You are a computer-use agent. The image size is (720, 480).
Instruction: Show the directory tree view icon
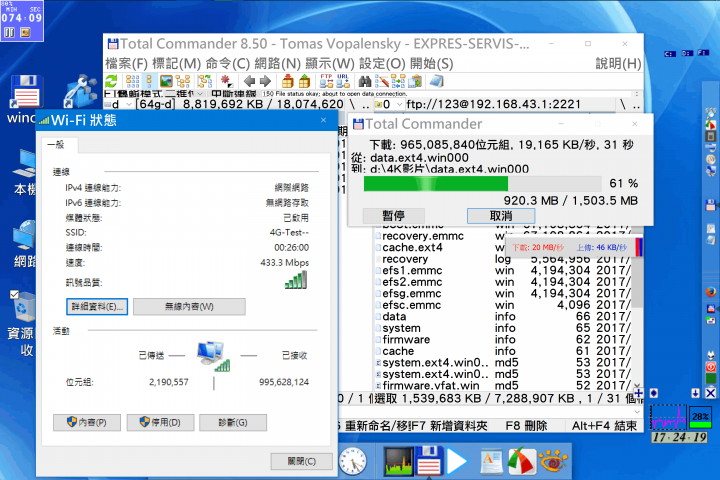pyautogui.click(x=182, y=82)
